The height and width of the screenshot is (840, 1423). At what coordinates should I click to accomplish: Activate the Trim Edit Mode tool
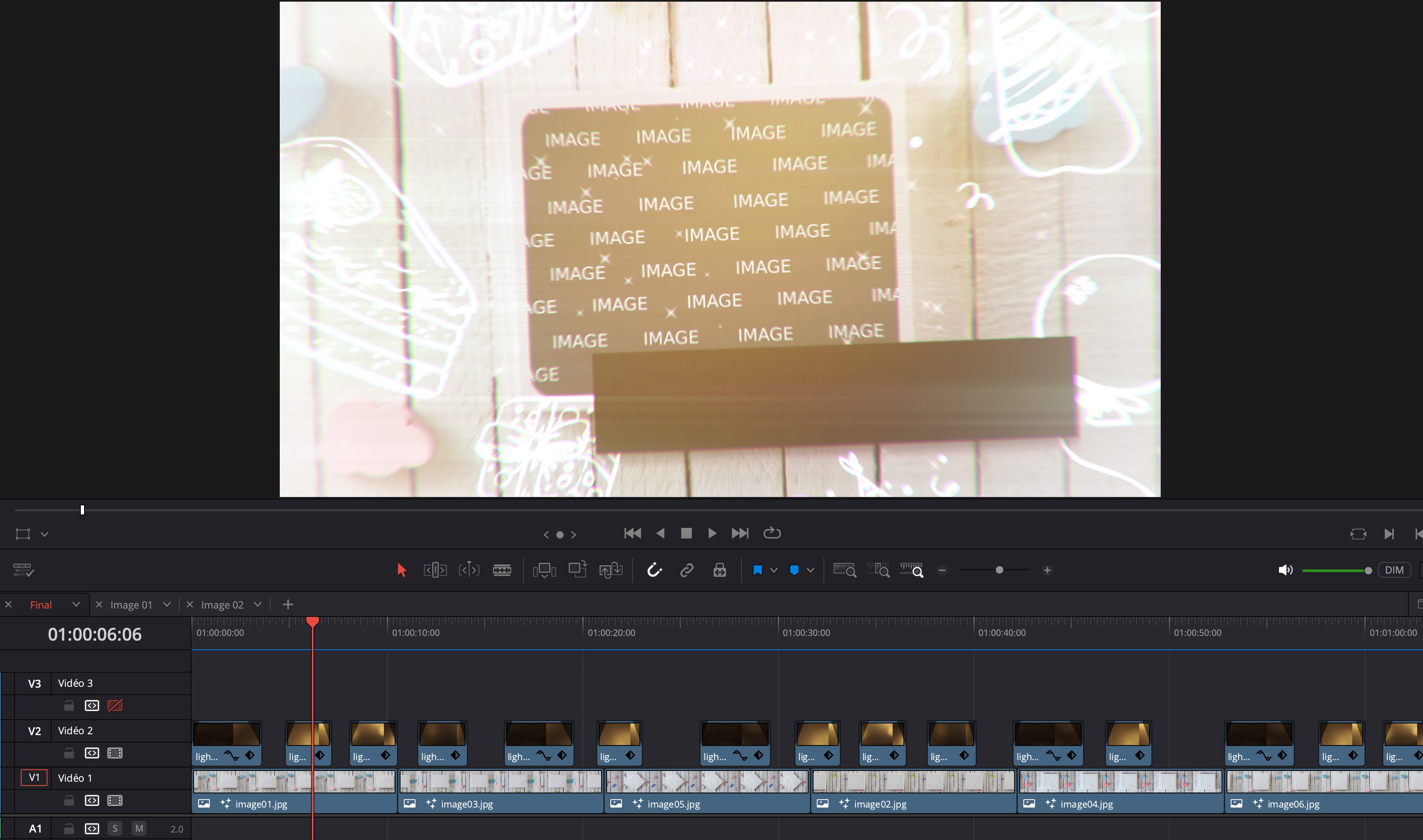(x=435, y=570)
